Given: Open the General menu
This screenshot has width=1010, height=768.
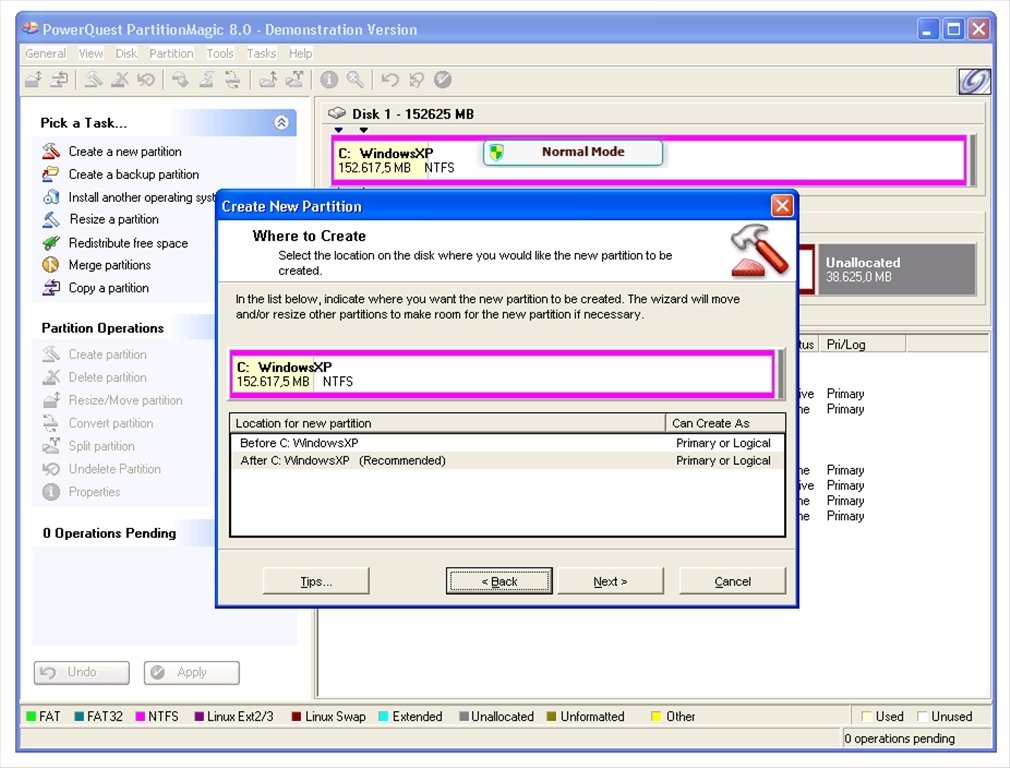Looking at the screenshot, I should point(45,53).
